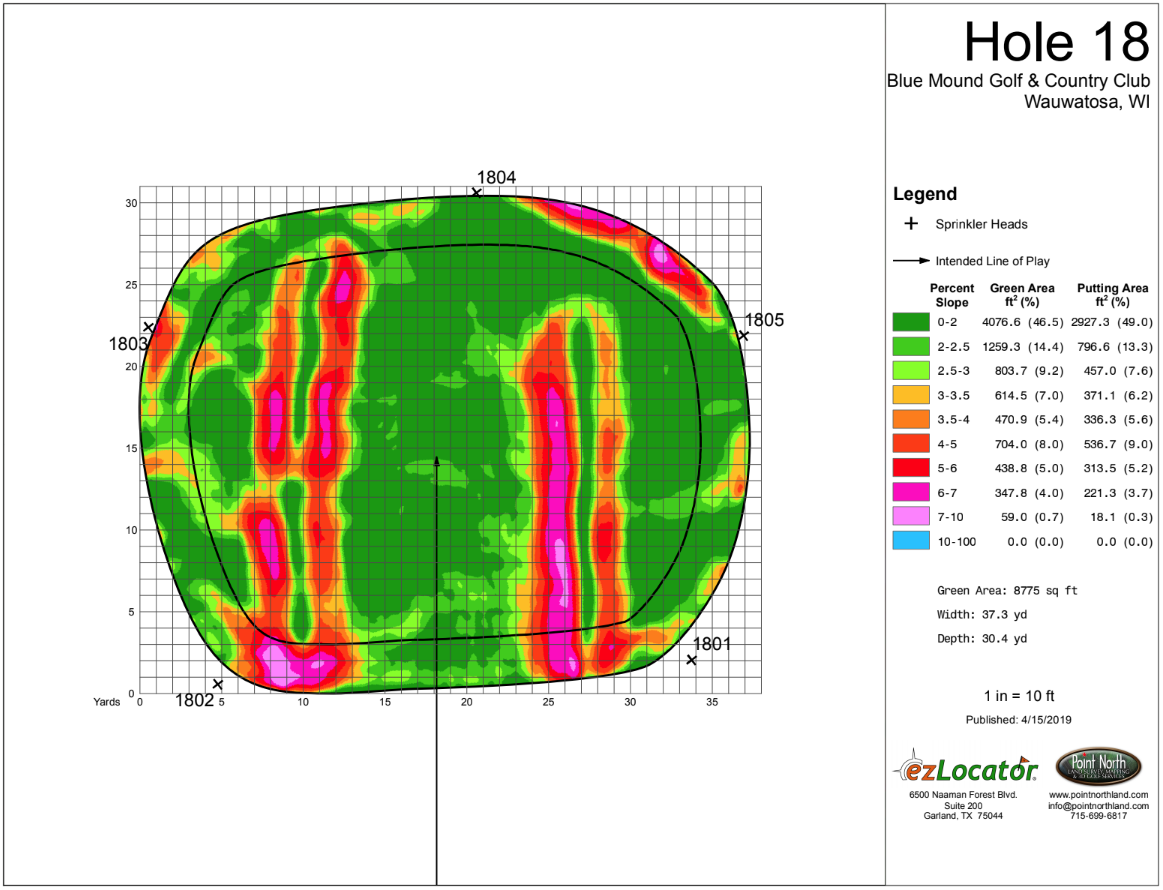Screen dimensions: 1163x890
Task: Select the 0-2 dark green legend swatch
Action: tap(911, 322)
